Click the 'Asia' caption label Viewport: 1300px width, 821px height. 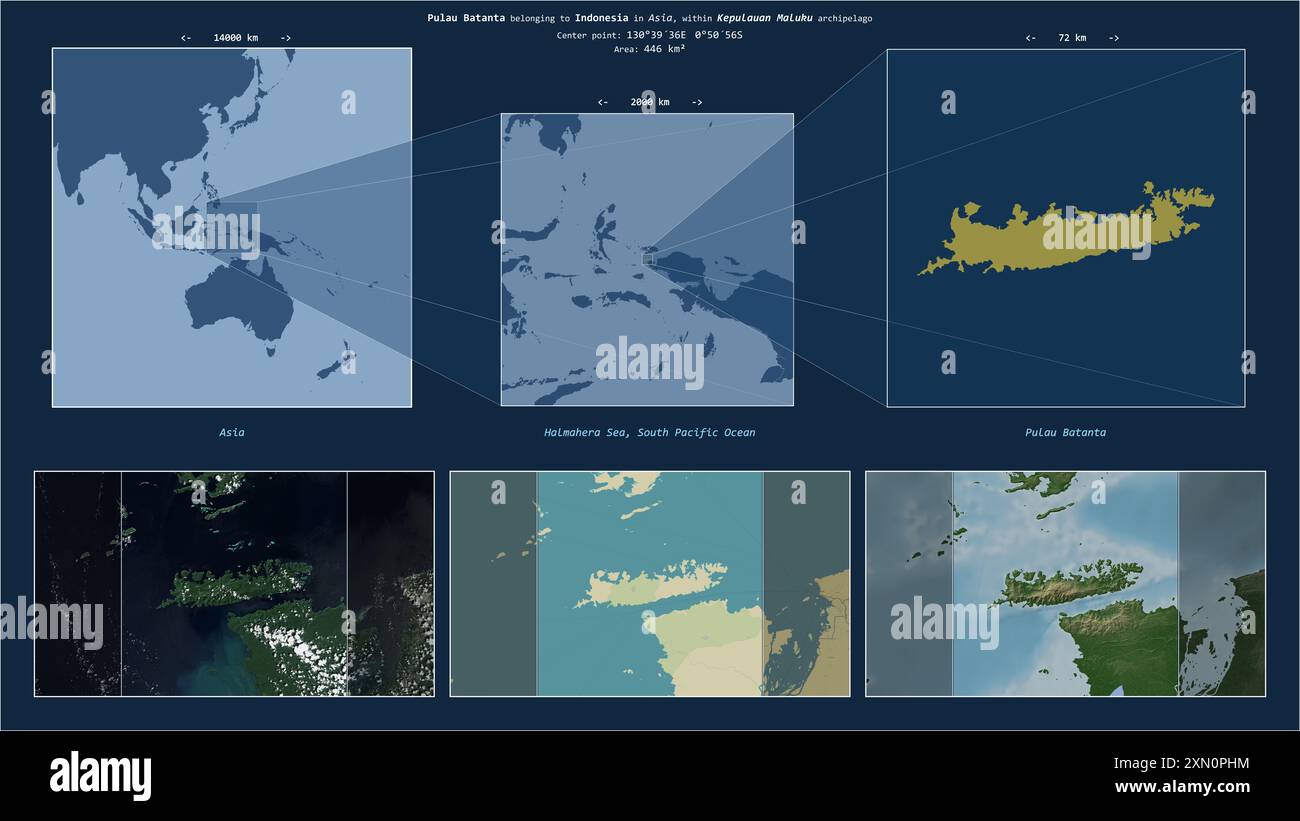232,433
